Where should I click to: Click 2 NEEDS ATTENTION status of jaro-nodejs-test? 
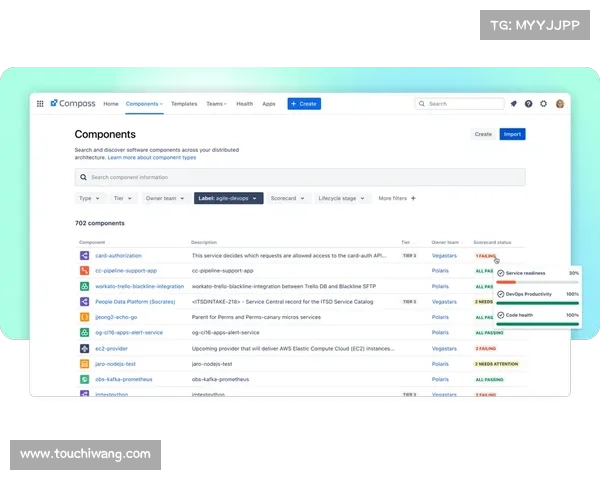pyautogui.click(x=496, y=364)
